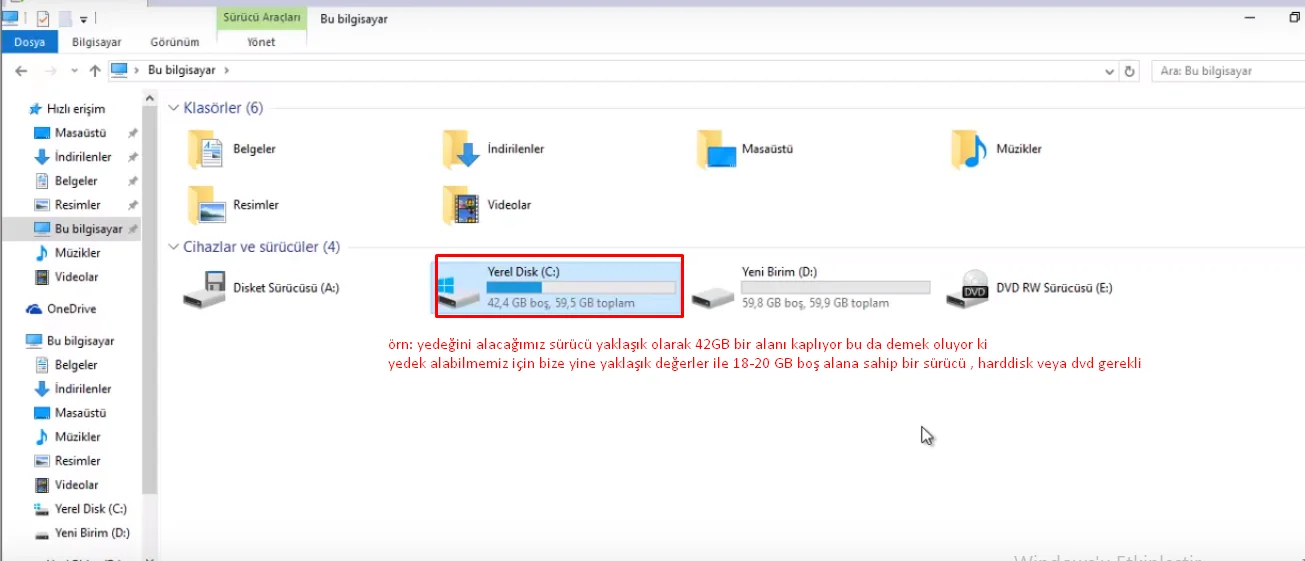Select the DVD RW Sürücüsü (E:) drive
This screenshot has height=561, width=1305.
pyautogui.click(x=975, y=288)
